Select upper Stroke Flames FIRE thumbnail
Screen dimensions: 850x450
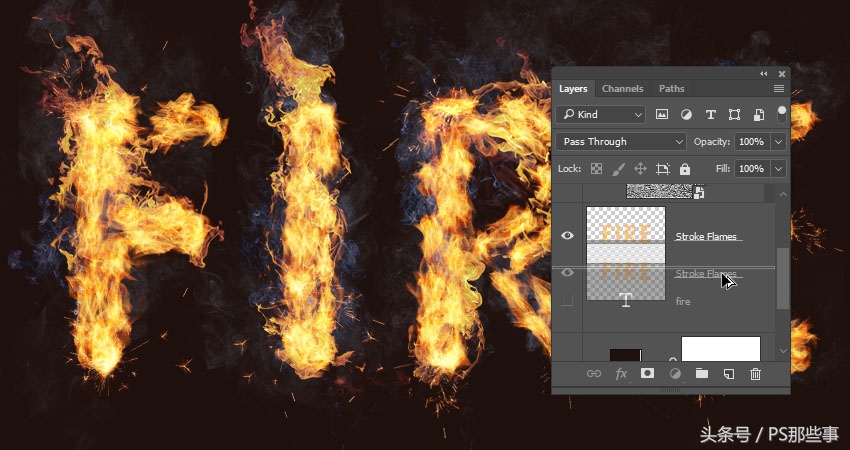626,224
